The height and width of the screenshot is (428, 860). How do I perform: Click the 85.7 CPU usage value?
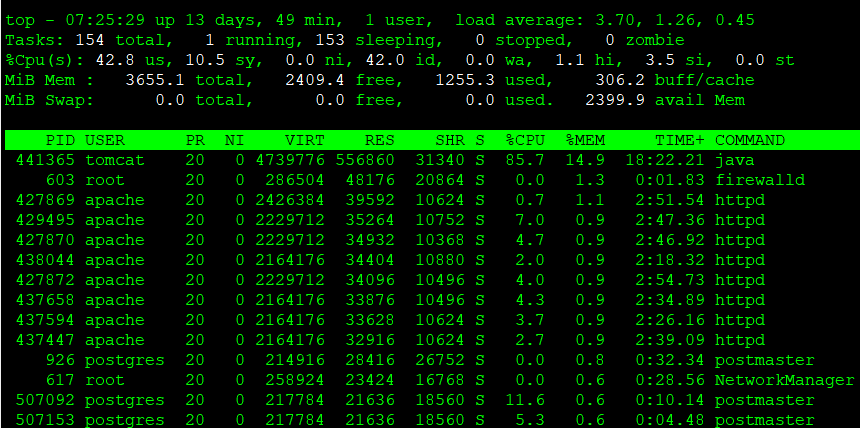point(525,160)
